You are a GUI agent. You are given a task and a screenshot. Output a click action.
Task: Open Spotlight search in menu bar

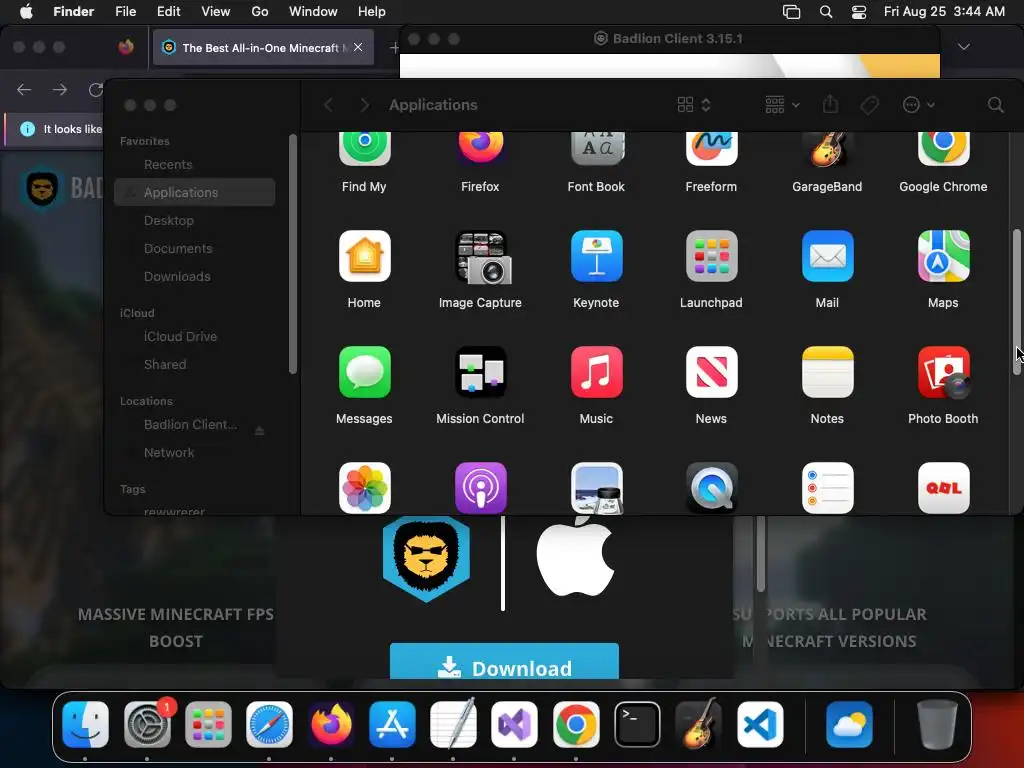825,12
